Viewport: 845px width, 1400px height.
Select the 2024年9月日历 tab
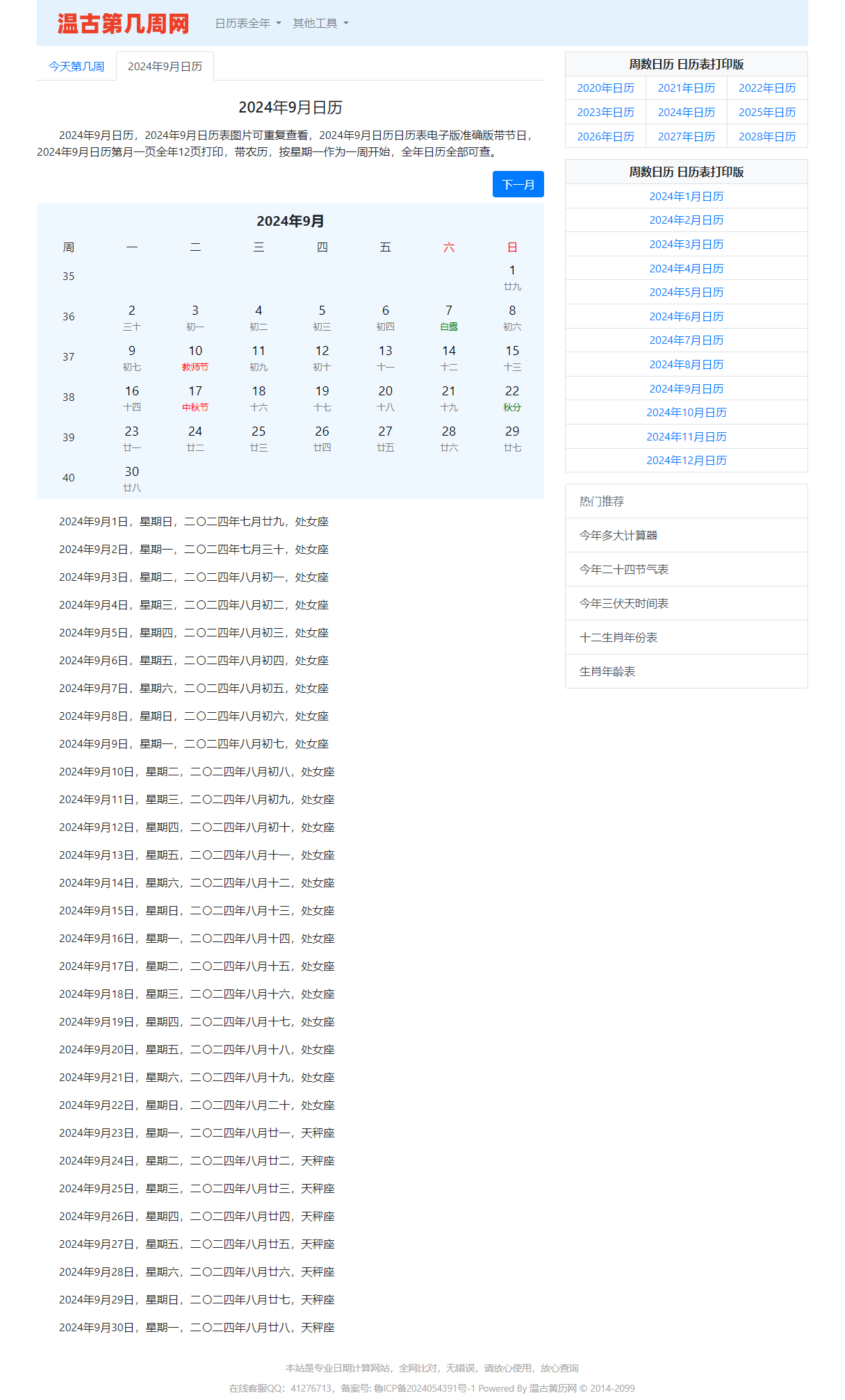(x=165, y=67)
